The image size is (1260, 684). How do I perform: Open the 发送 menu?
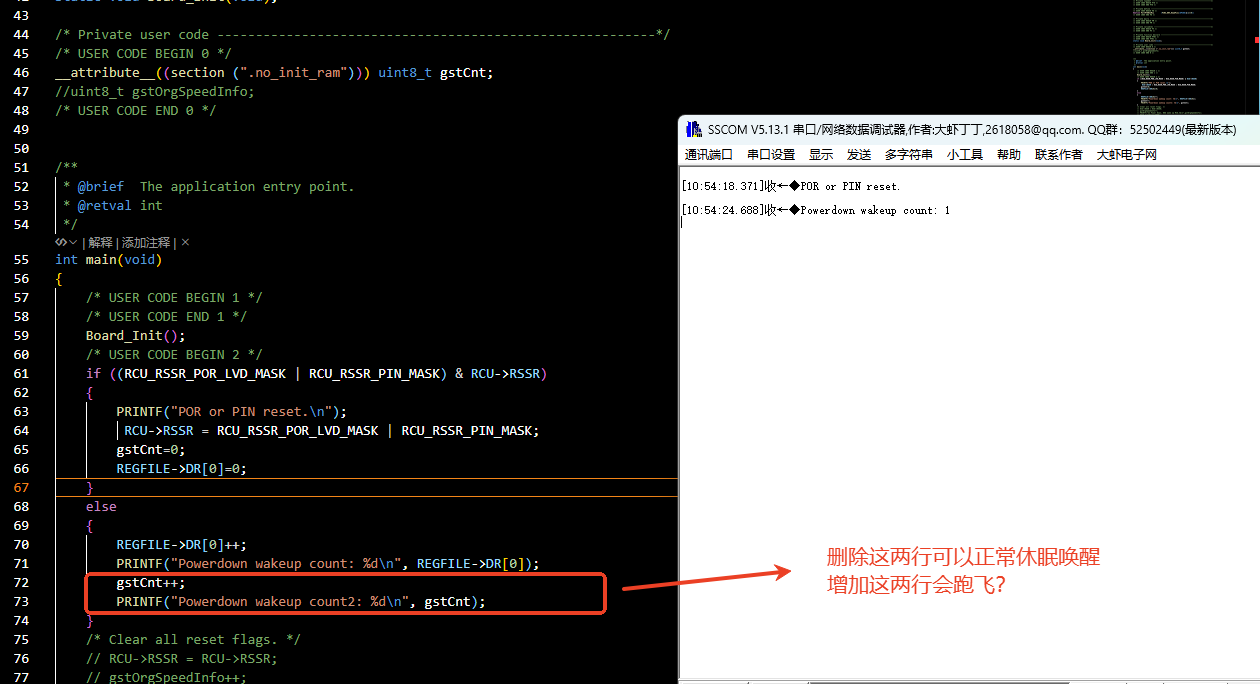click(x=858, y=154)
